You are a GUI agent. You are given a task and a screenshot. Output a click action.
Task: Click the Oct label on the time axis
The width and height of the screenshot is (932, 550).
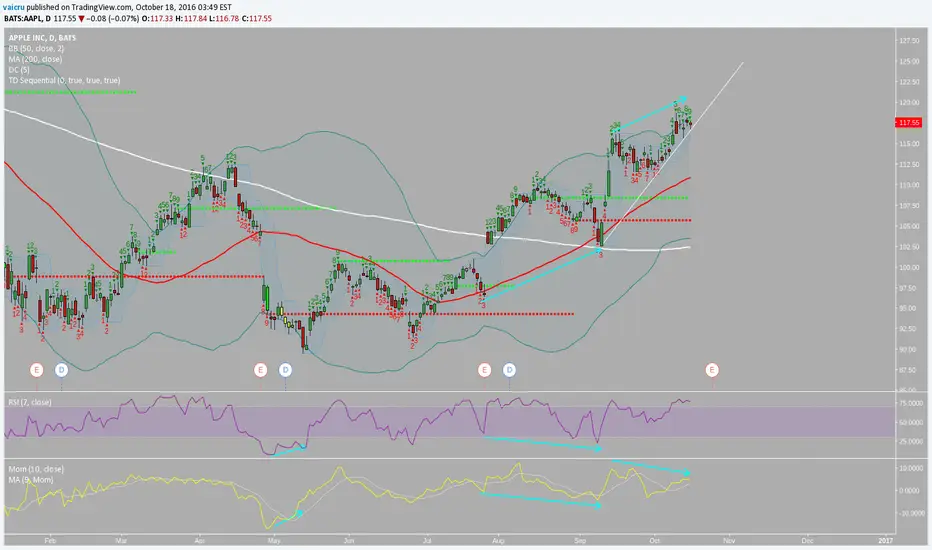654,540
